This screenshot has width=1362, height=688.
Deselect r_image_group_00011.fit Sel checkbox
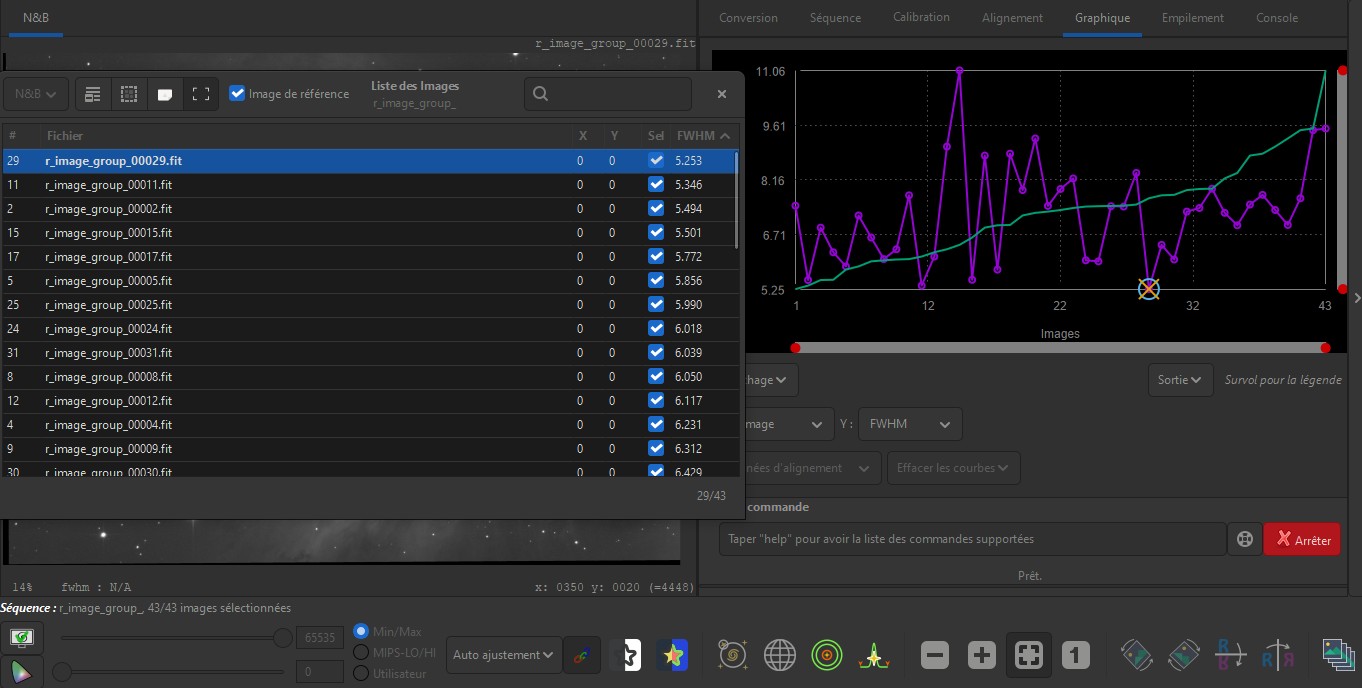[x=655, y=184]
